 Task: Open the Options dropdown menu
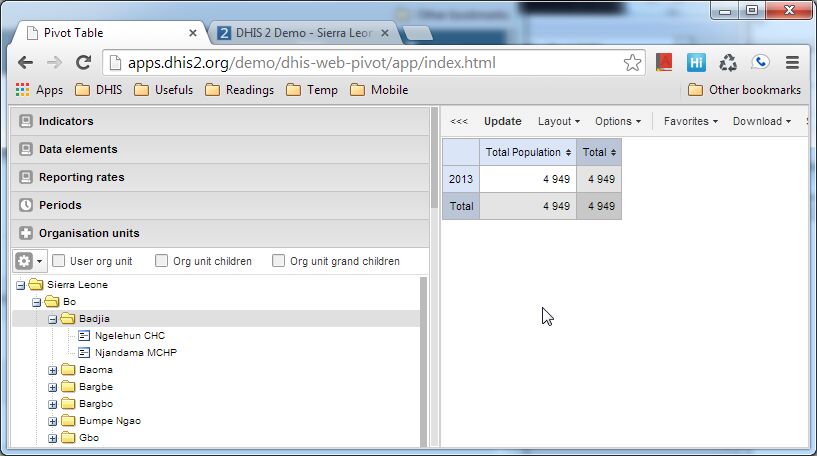pos(618,121)
